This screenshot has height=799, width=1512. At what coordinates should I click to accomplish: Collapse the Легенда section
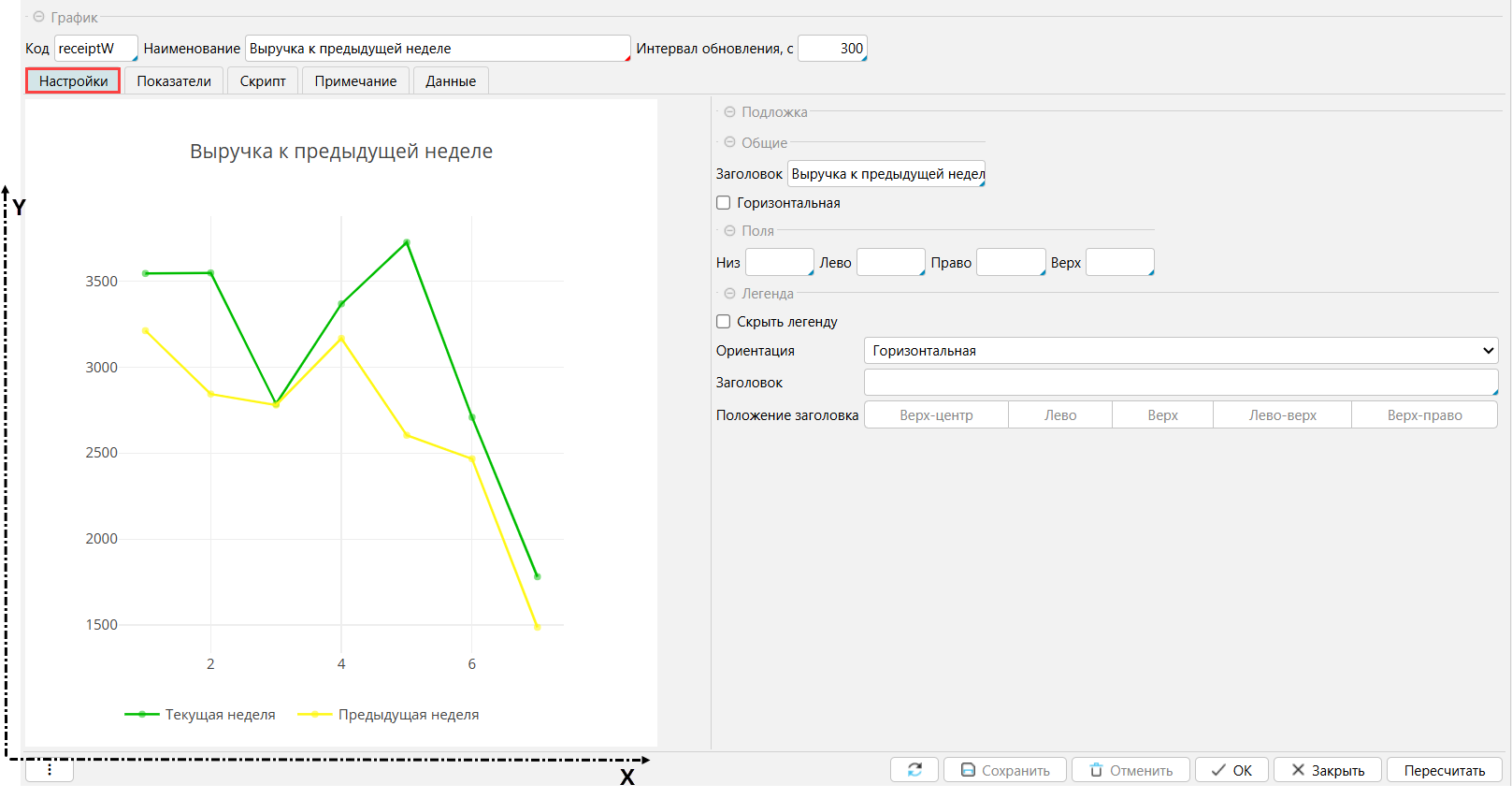tap(729, 294)
